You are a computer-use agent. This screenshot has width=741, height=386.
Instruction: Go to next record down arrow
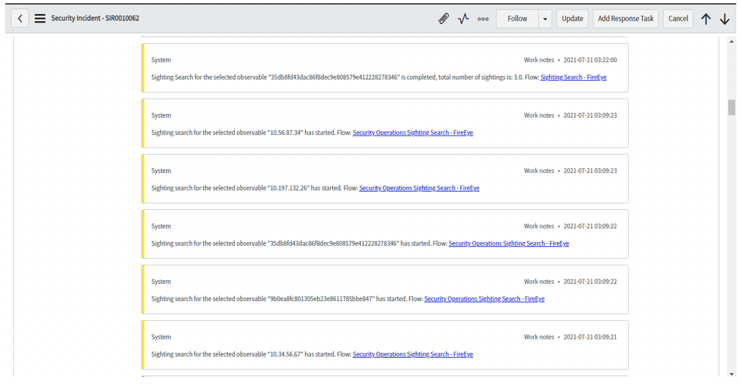coord(724,19)
